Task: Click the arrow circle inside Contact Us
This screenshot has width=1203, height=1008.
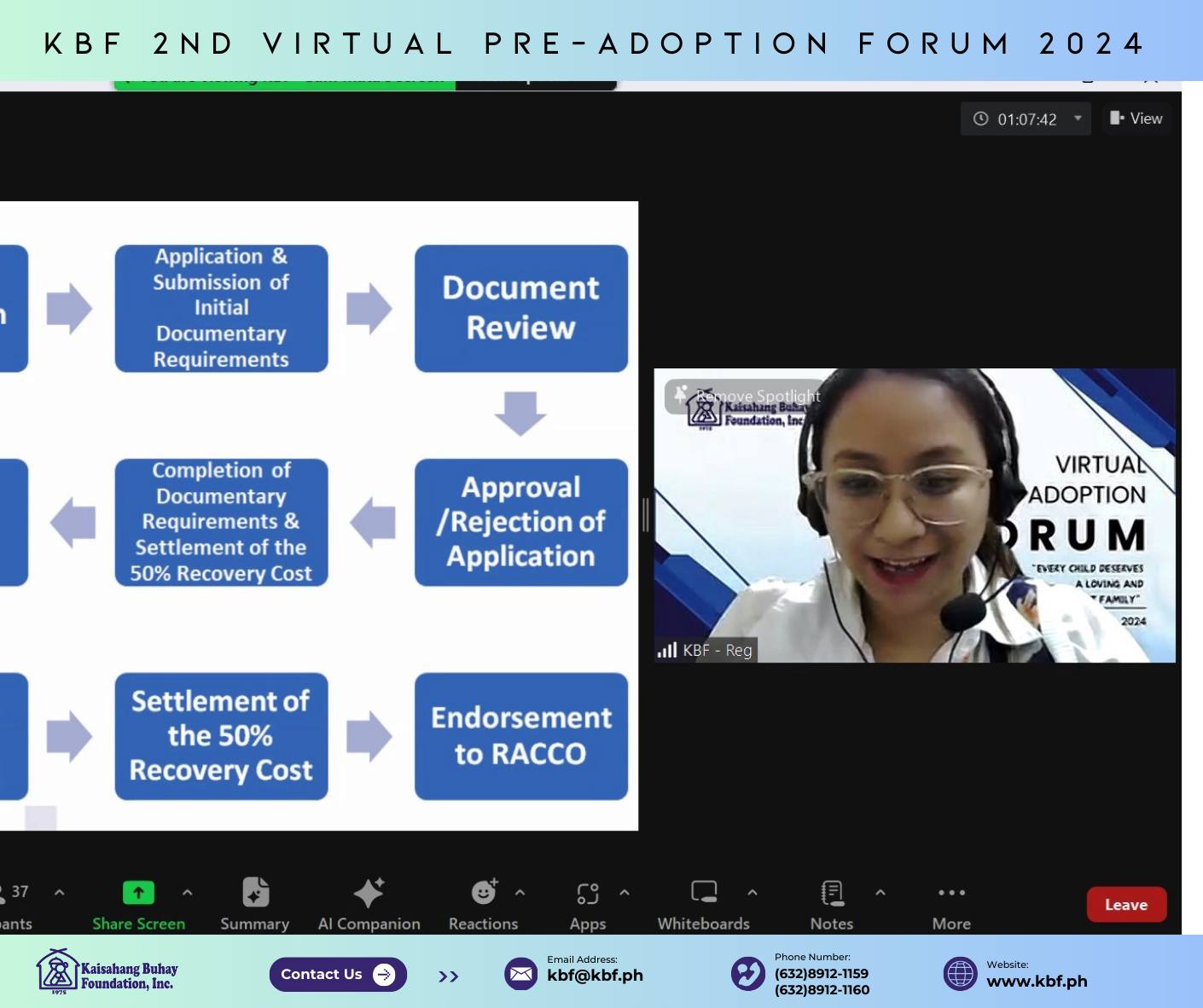Action: [x=384, y=975]
